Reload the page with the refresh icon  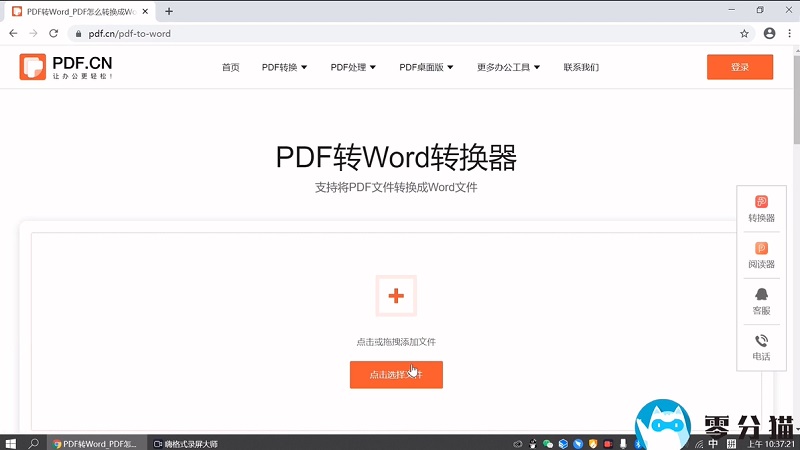pos(53,33)
